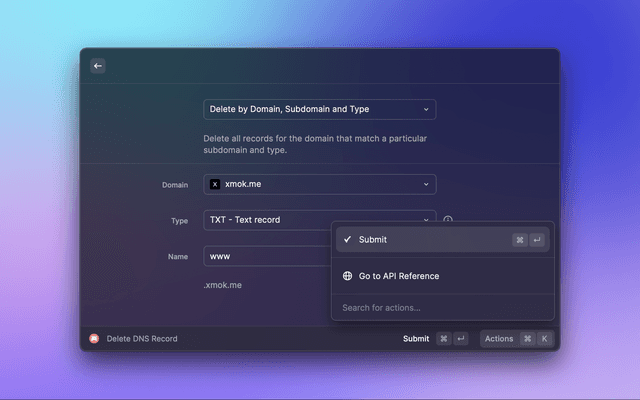The image size is (640, 400).
Task: Click the Delete DNS Record footer title
Action: 142,339
